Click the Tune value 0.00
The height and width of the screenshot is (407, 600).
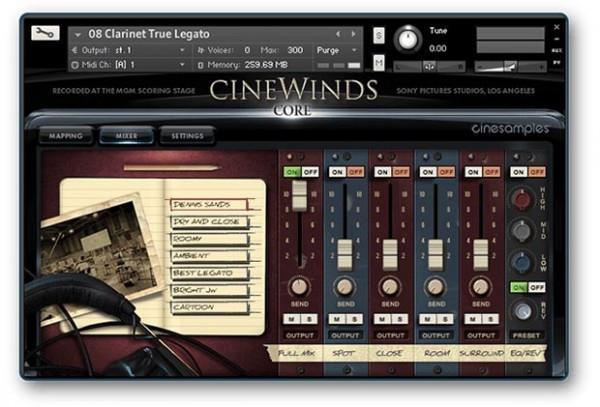point(438,49)
